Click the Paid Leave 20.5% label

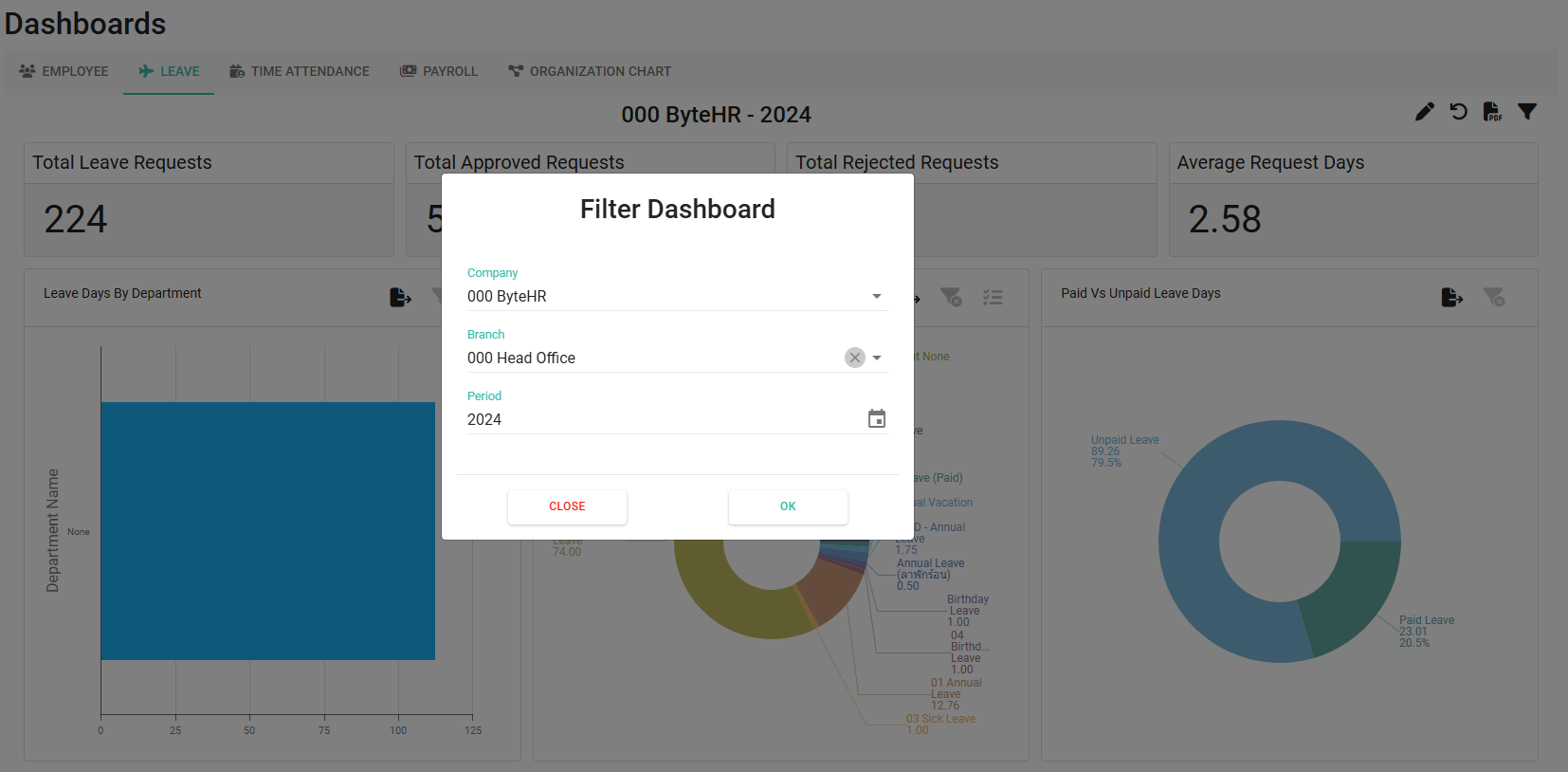pyautogui.click(x=1426, y=632)
